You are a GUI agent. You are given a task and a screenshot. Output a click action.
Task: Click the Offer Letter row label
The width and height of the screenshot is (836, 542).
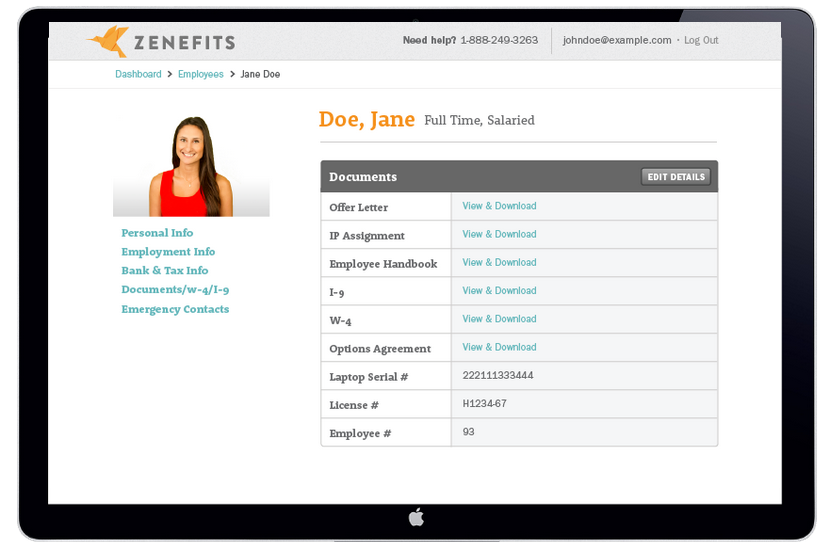(359, 207)
